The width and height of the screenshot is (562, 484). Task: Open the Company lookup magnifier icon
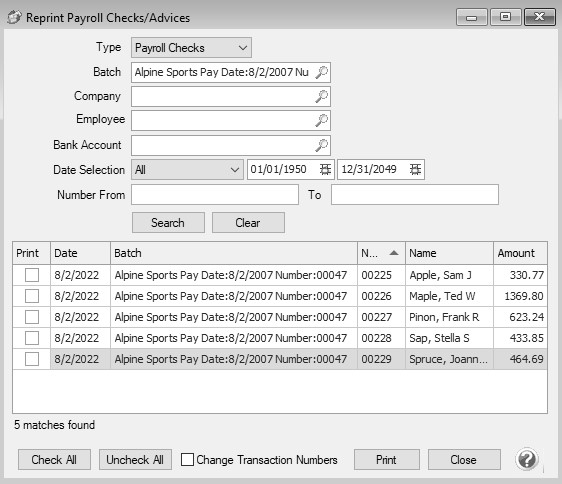pos(322,96)
